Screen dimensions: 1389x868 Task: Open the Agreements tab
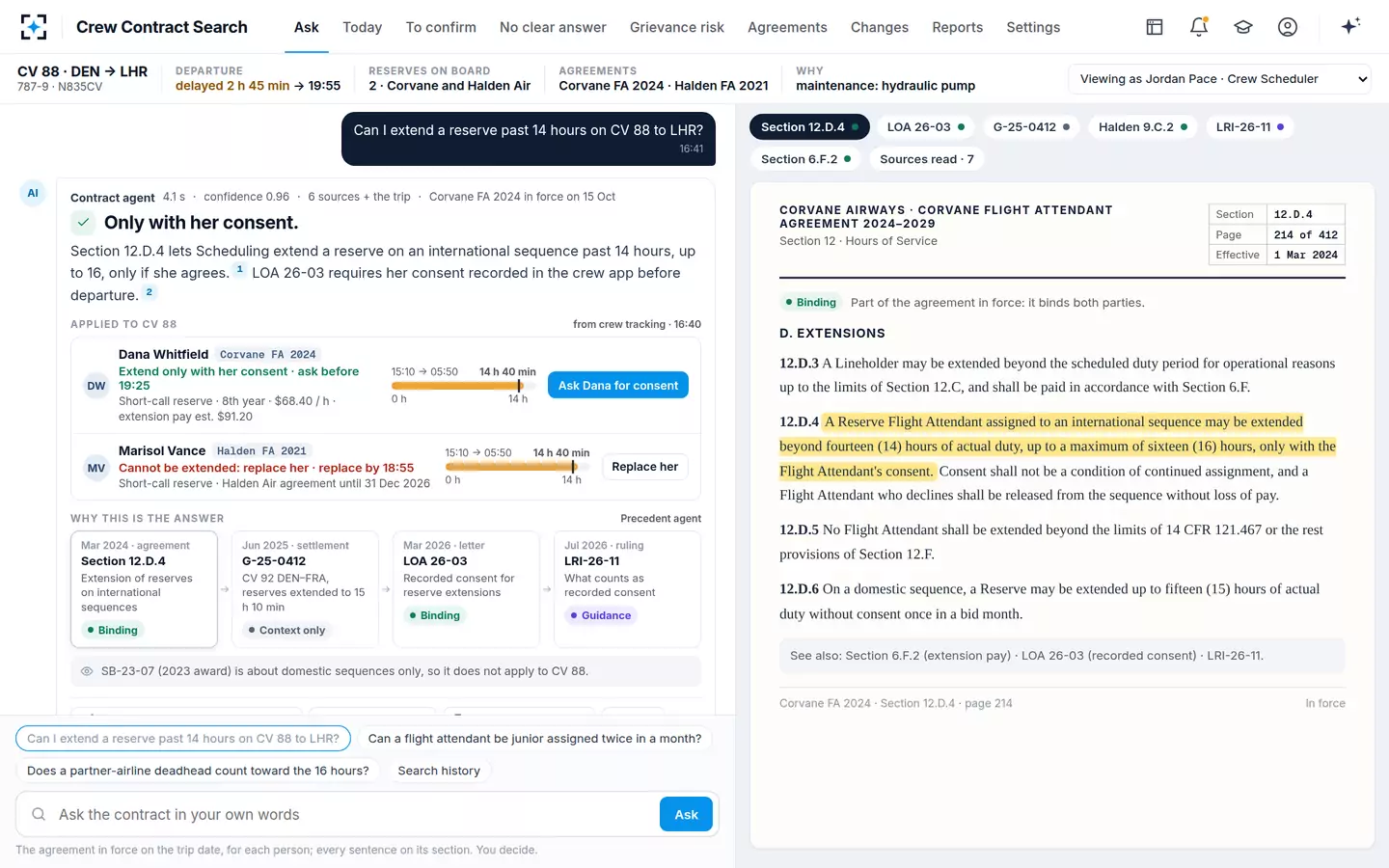787,27
